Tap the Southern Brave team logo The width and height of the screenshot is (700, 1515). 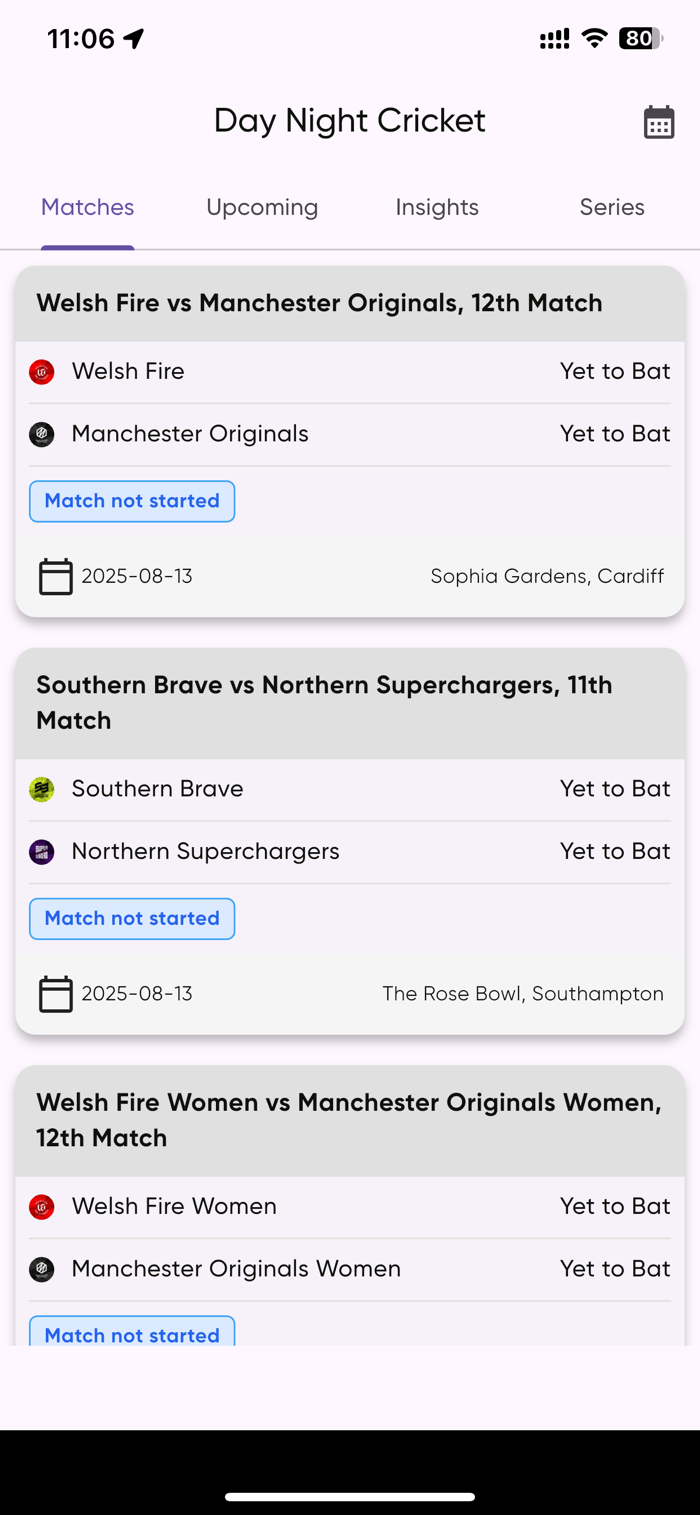click(x=41, y=789)
